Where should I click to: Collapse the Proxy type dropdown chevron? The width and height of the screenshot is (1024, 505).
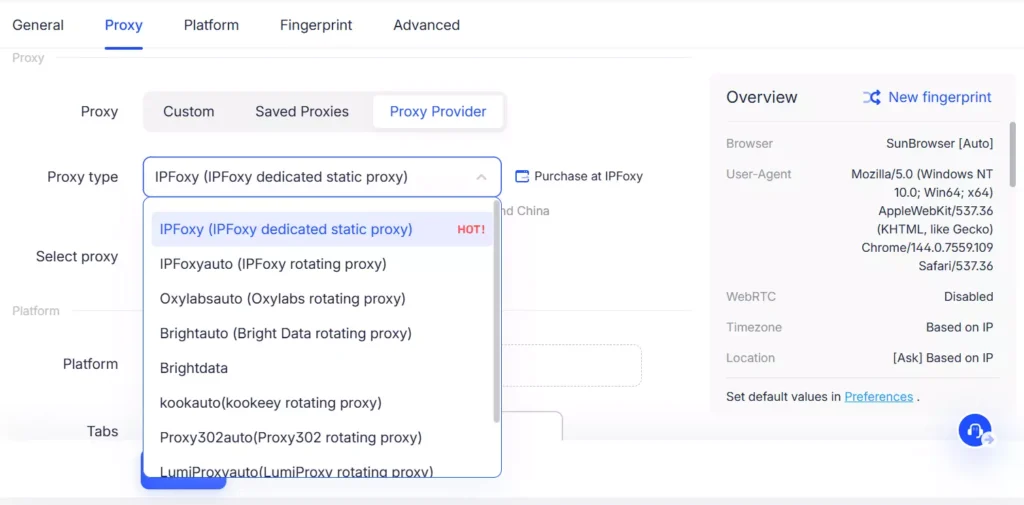tap(481, 177)
